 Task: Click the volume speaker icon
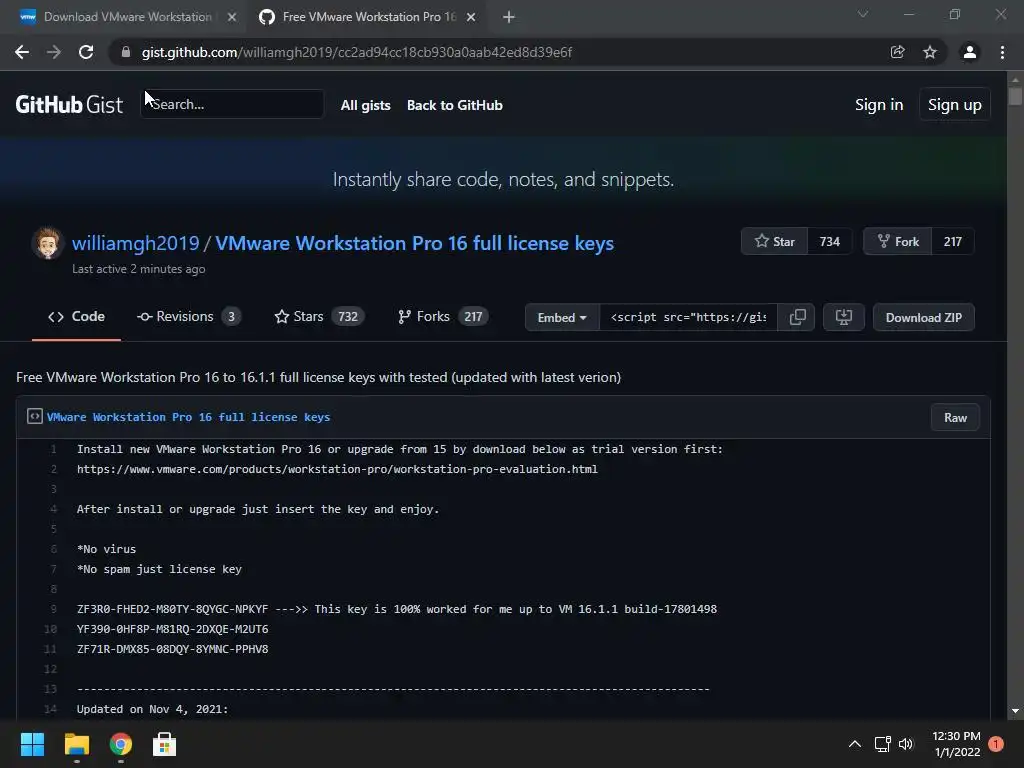tap(906, 744)
